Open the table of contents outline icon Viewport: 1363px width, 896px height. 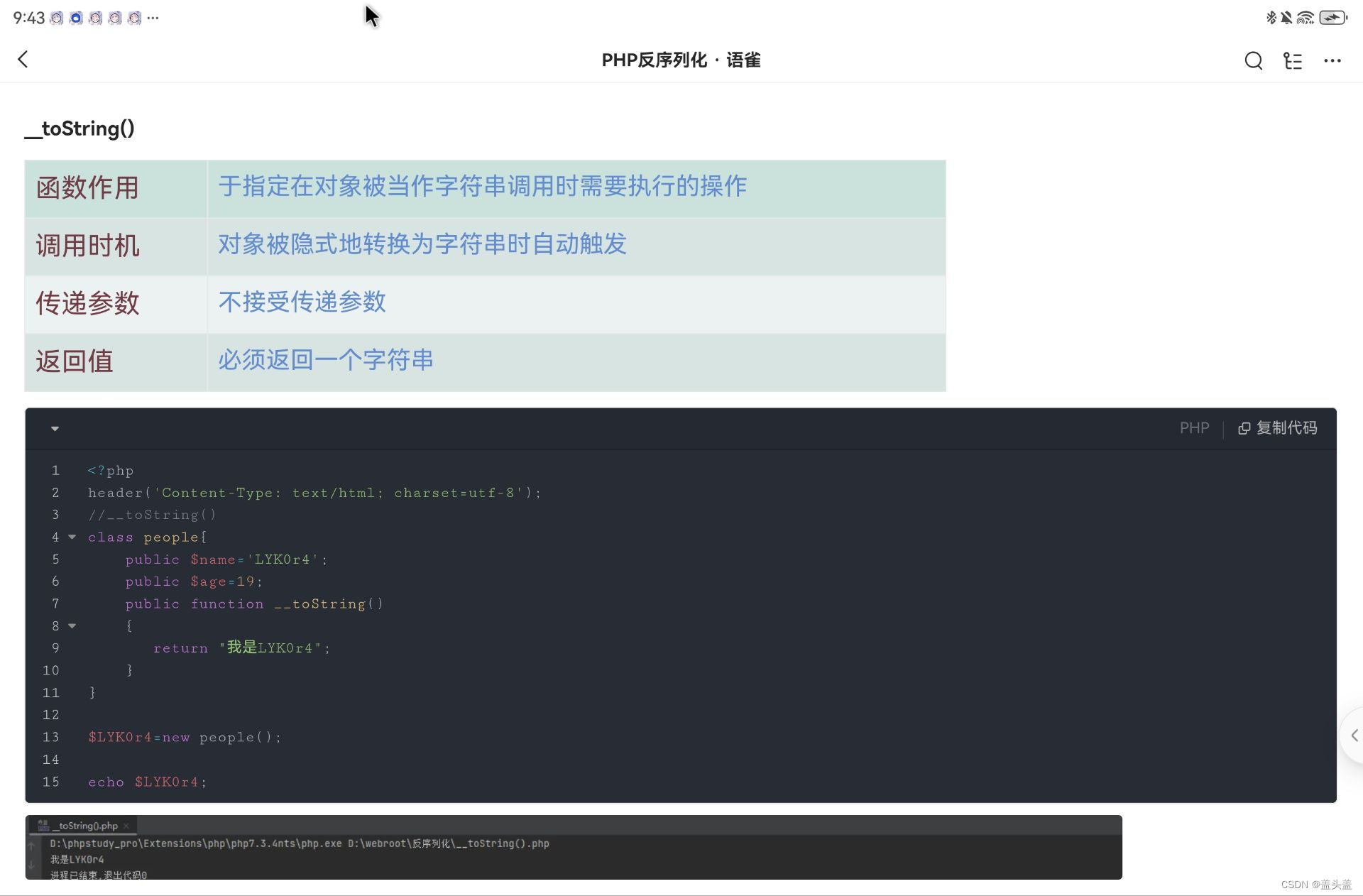point(1293,61)
